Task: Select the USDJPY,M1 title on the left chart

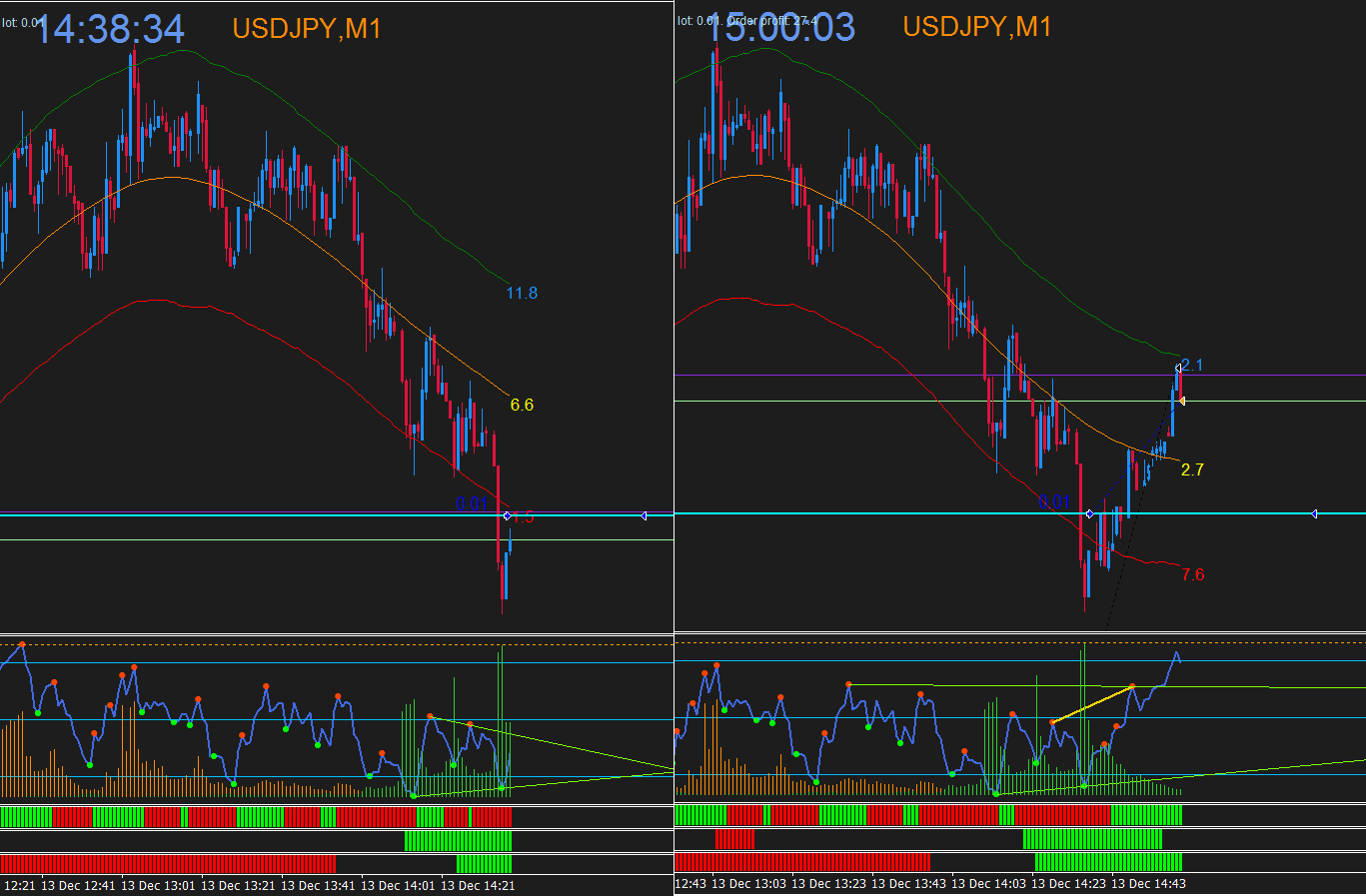Action: (308, 29)
